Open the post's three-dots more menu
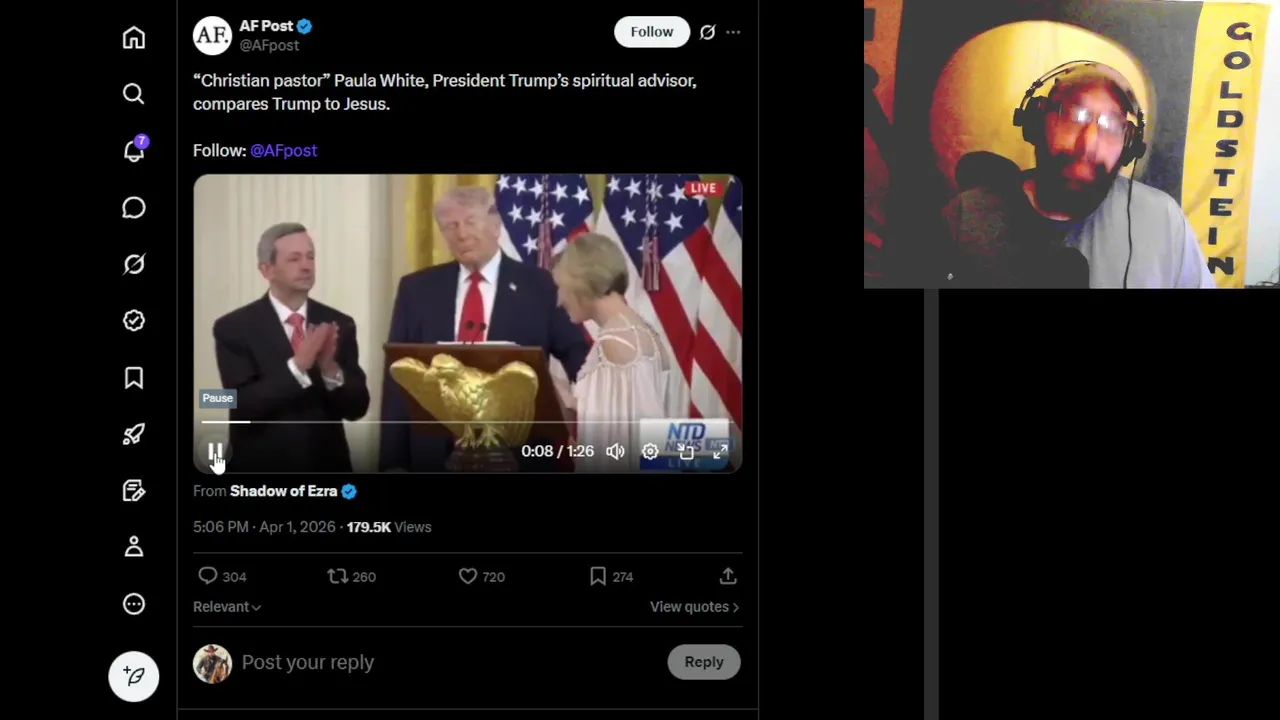This screenshot has width=1280, height=720. 733,32
